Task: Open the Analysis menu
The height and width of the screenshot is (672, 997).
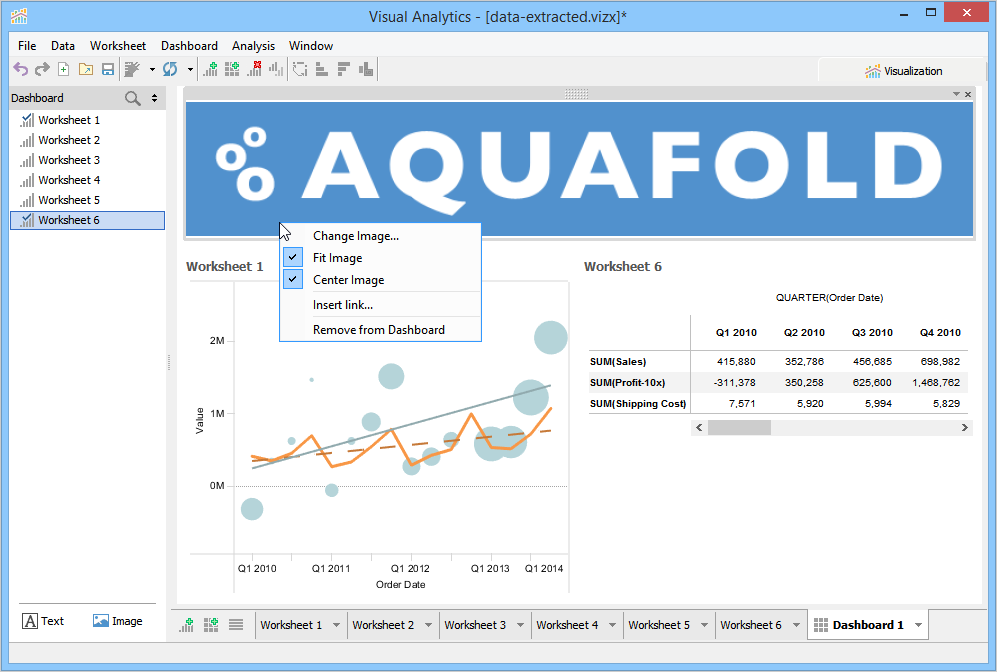Action: click(x=253, y=46)
